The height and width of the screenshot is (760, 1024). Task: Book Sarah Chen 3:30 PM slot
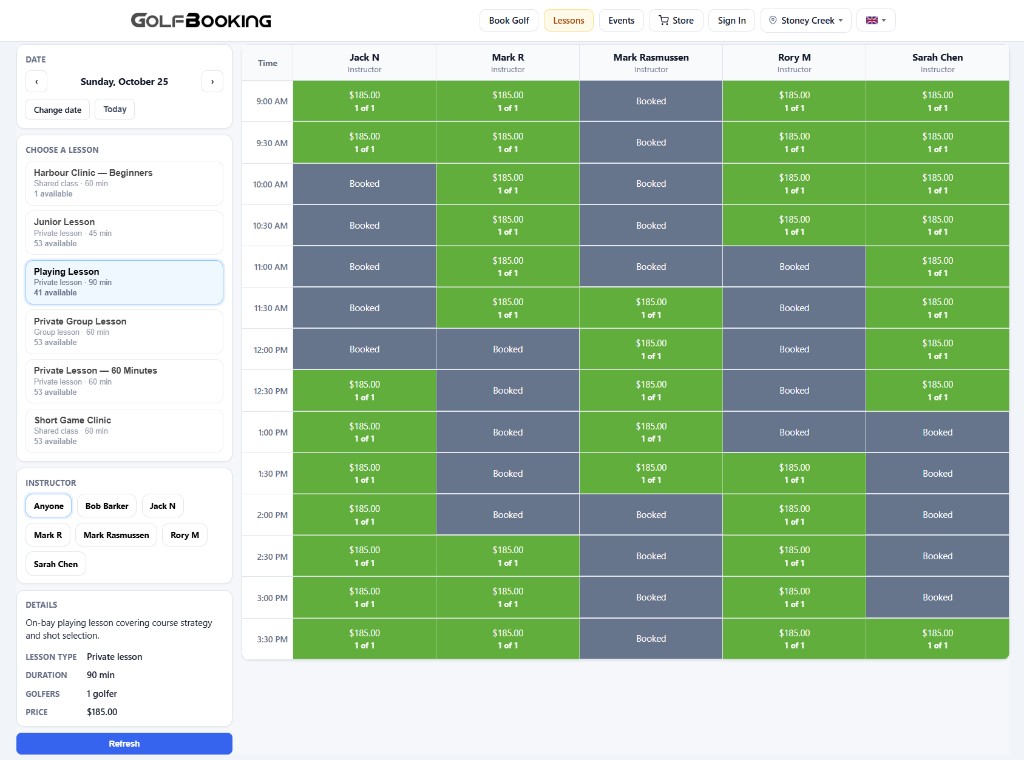[x=937, y=639]
